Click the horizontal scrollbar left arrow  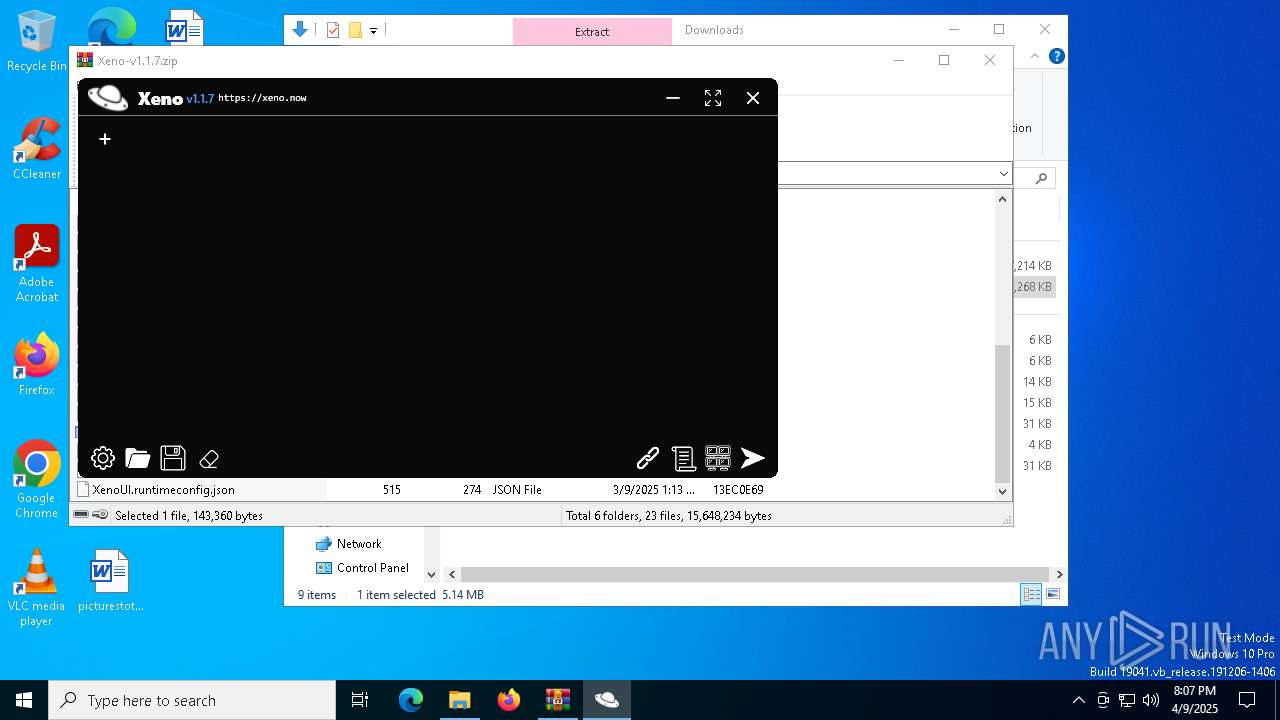point(452,574)
